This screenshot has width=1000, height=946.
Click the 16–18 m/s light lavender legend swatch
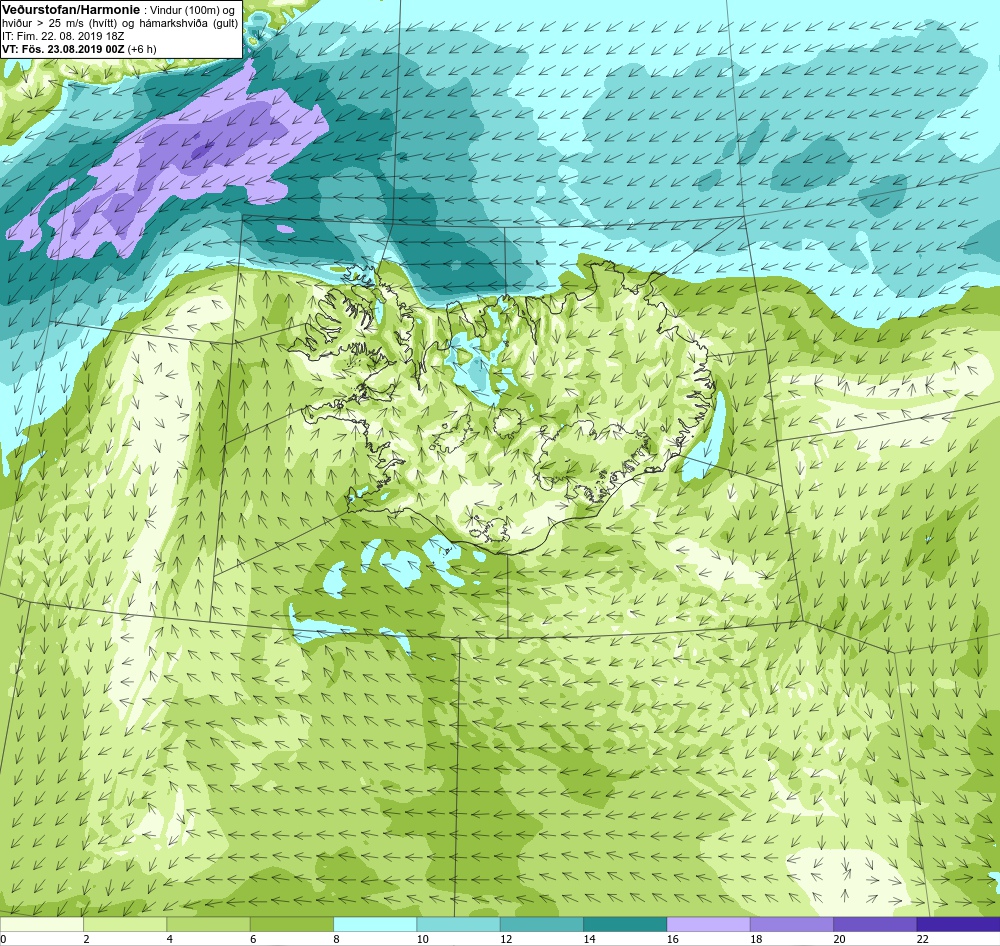pyautogui.click(x=708, y=924)
